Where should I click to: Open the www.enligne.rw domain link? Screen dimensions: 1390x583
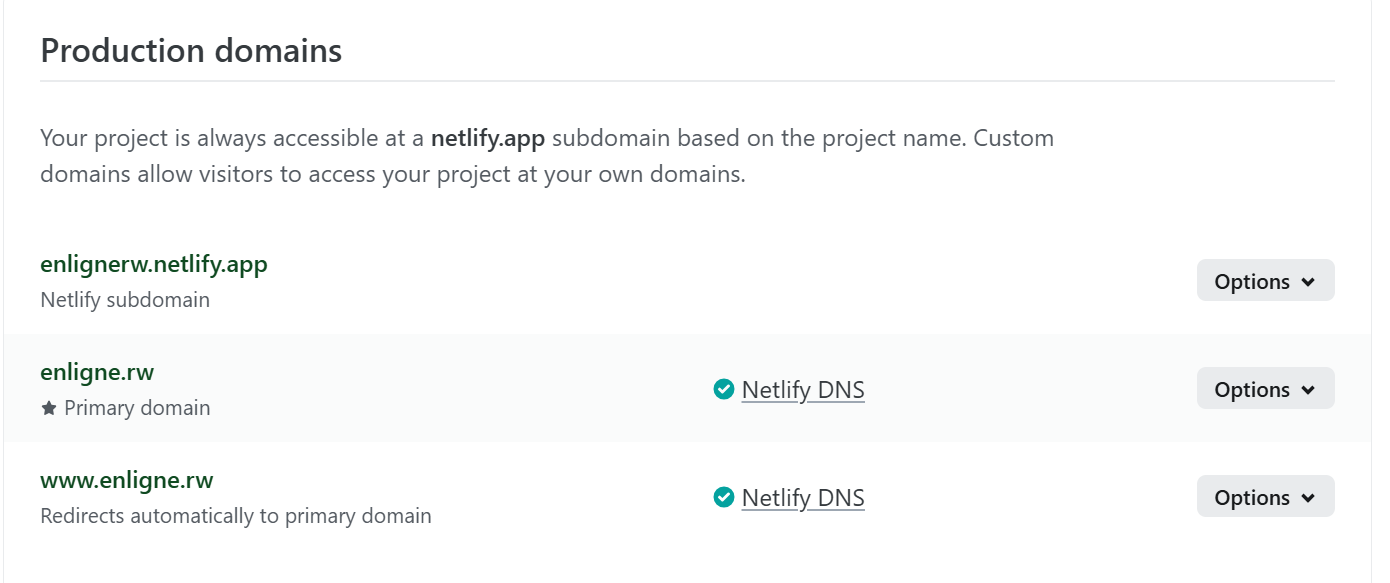[127, 480]
